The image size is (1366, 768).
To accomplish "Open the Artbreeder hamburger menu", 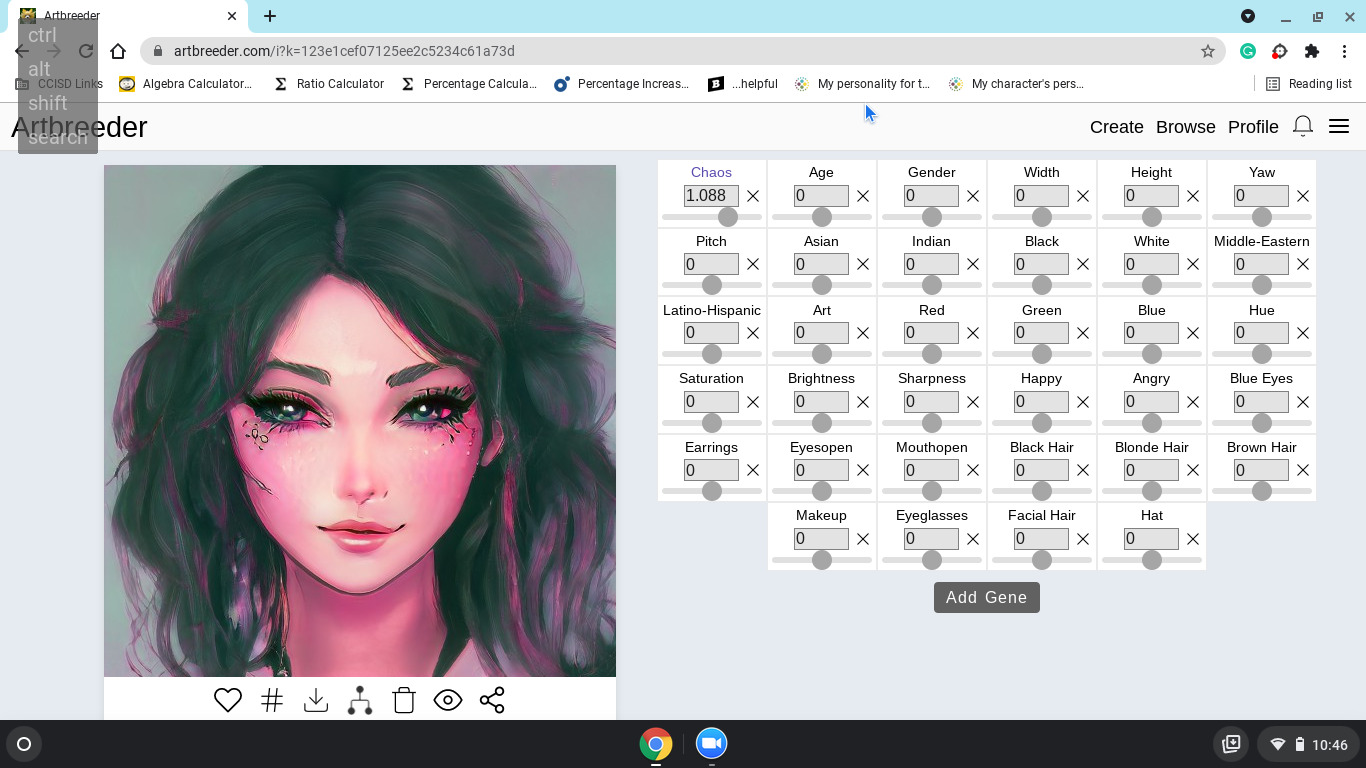I will [1339, 126].
